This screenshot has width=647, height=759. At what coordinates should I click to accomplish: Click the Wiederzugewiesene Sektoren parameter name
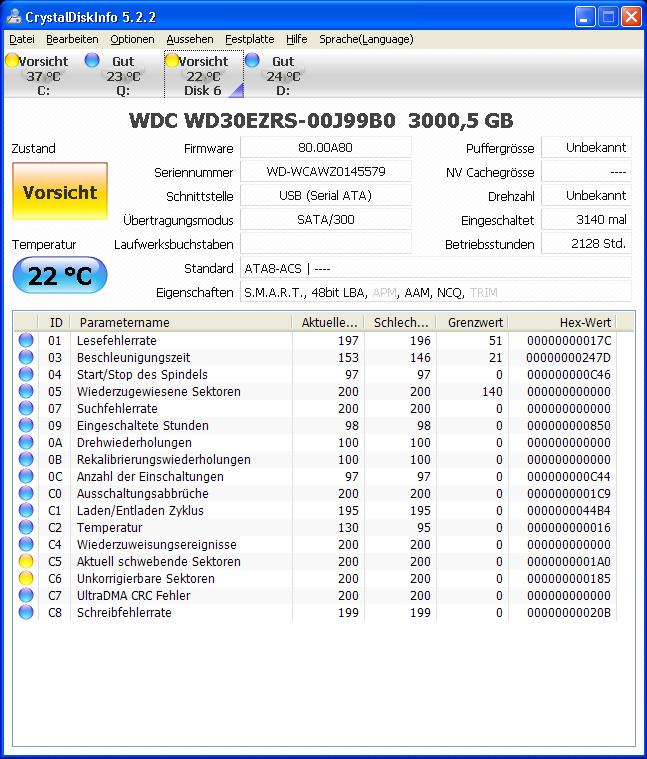coord(159,391)
